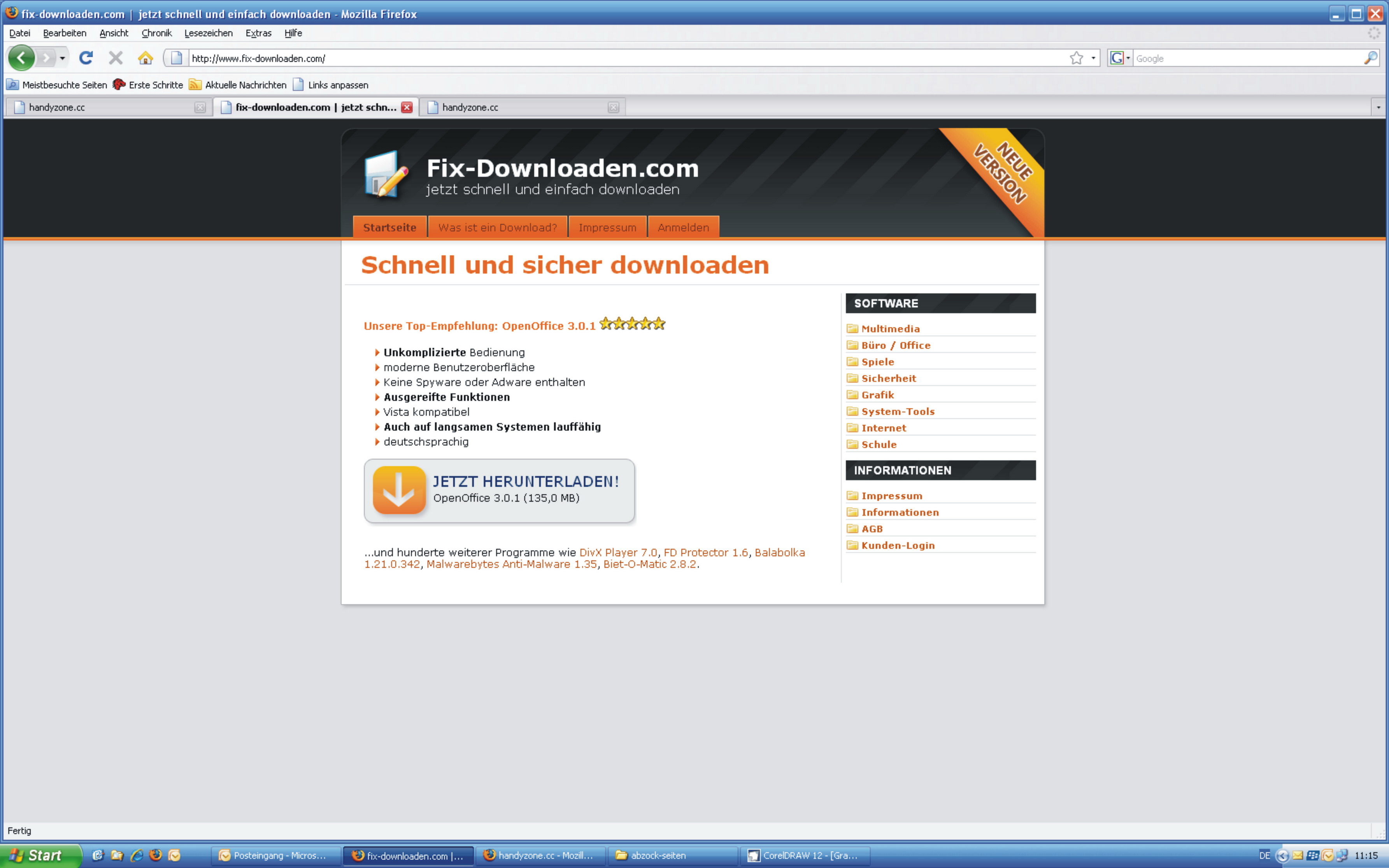Open the Büro / Office category
1389x868 pixels.
895,345
